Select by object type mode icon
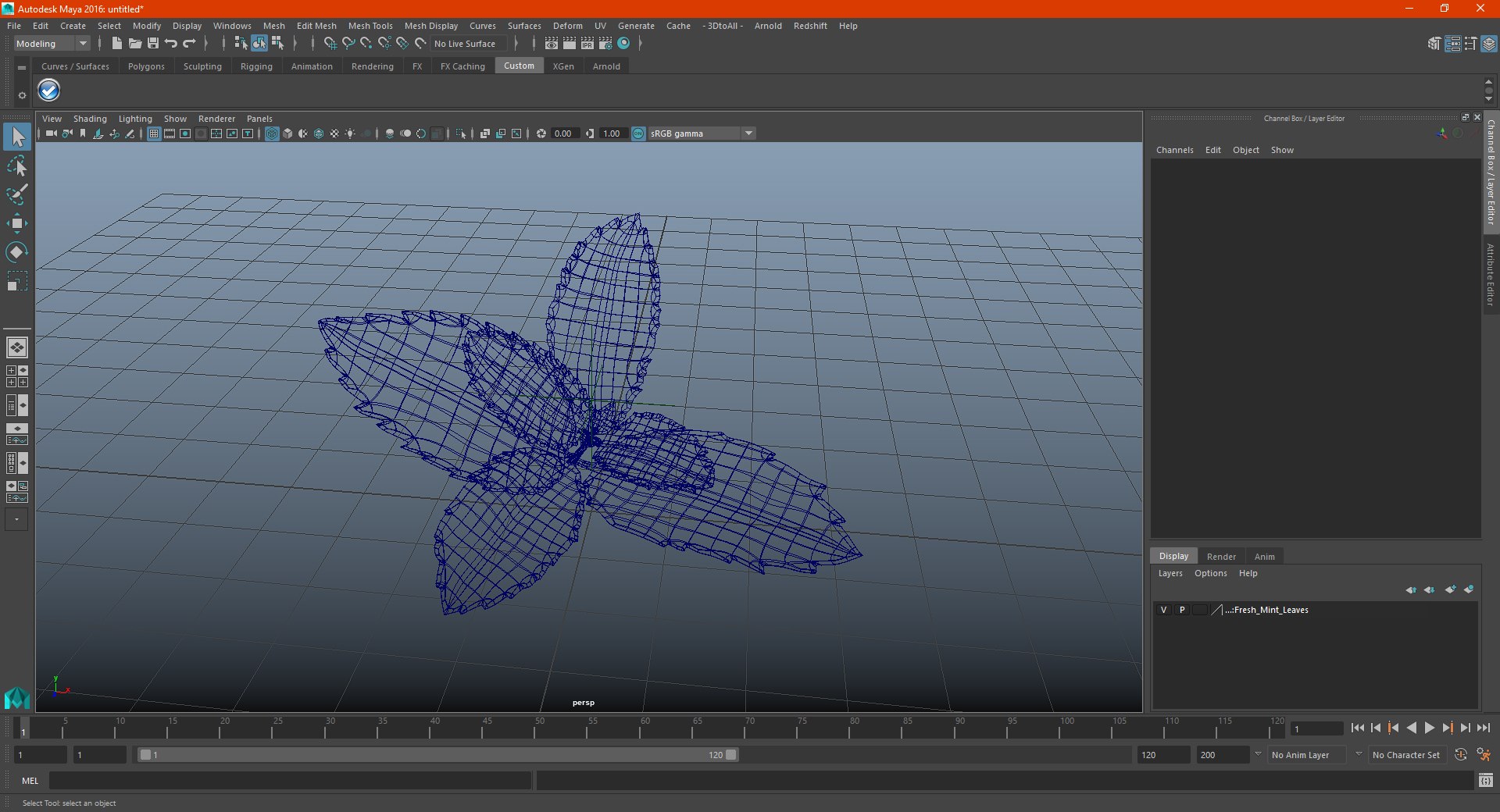The image size is (1500, 812). (x=259, y=44)
